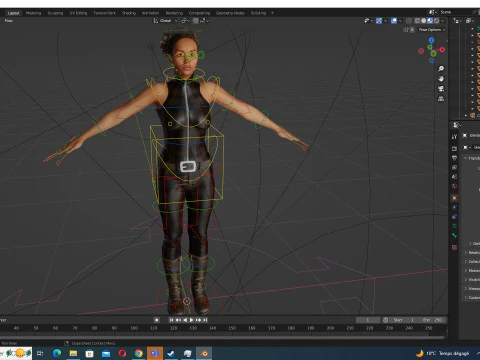Click the blue Z axis on navigation gizmo

coord(432,40)
